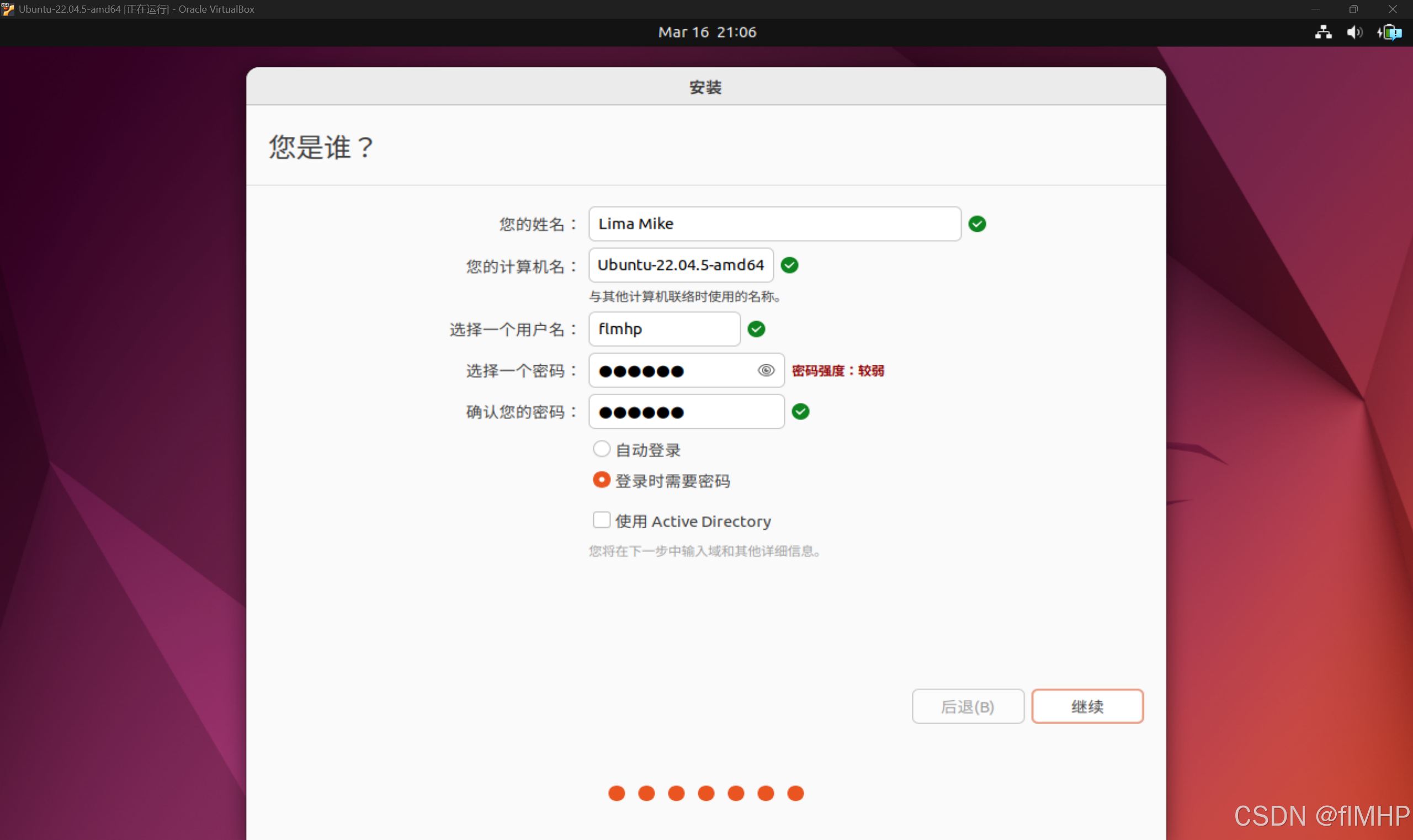Screen dimensions: 1413x840
Task: Enable the 使用 Active Directory checkbox
Action: (x=601, y=520)
